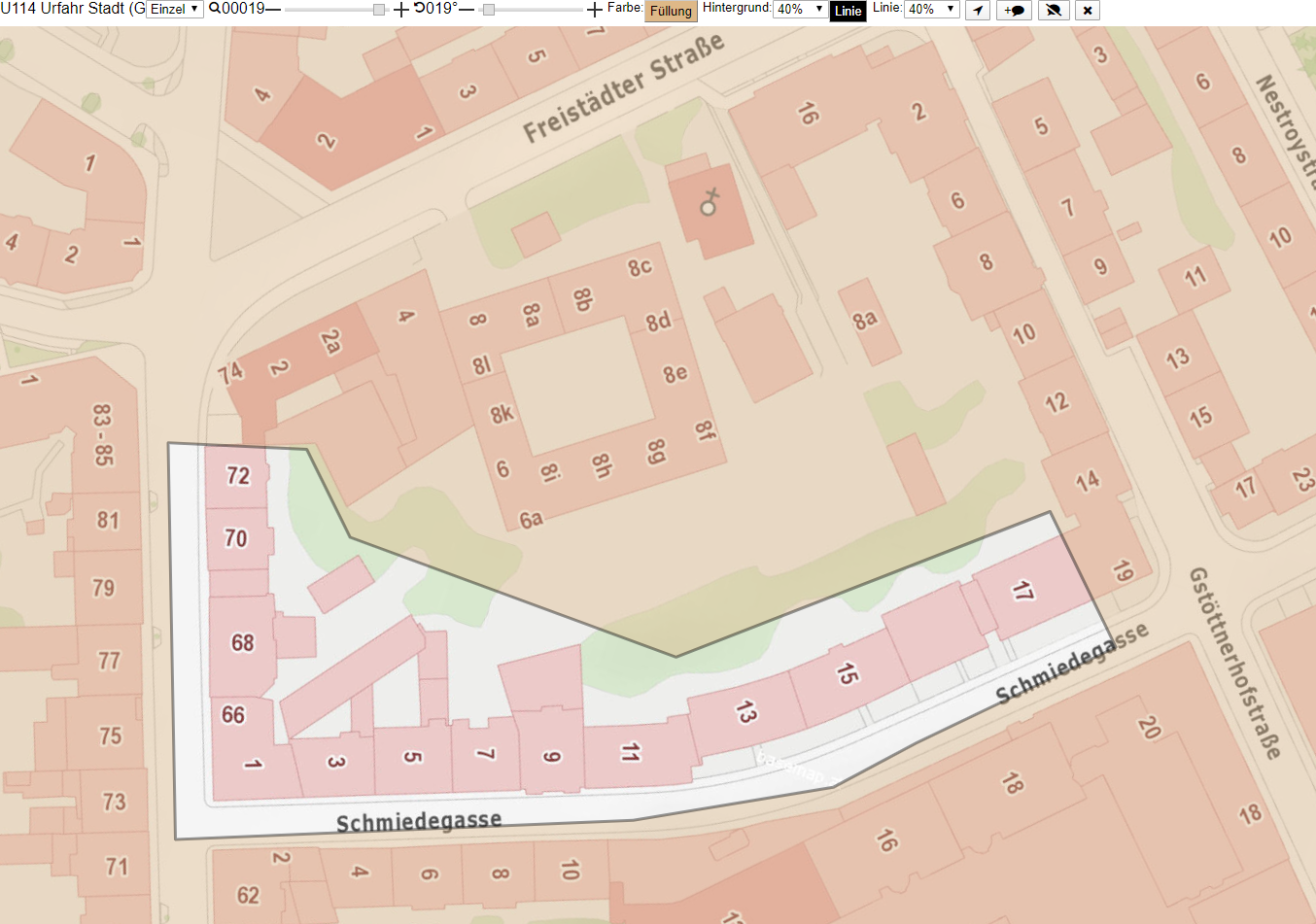The width and height of the screenshot is (1316, 924).
Task: Increase zoom with the plus sign
Action: tap(401, 10)
